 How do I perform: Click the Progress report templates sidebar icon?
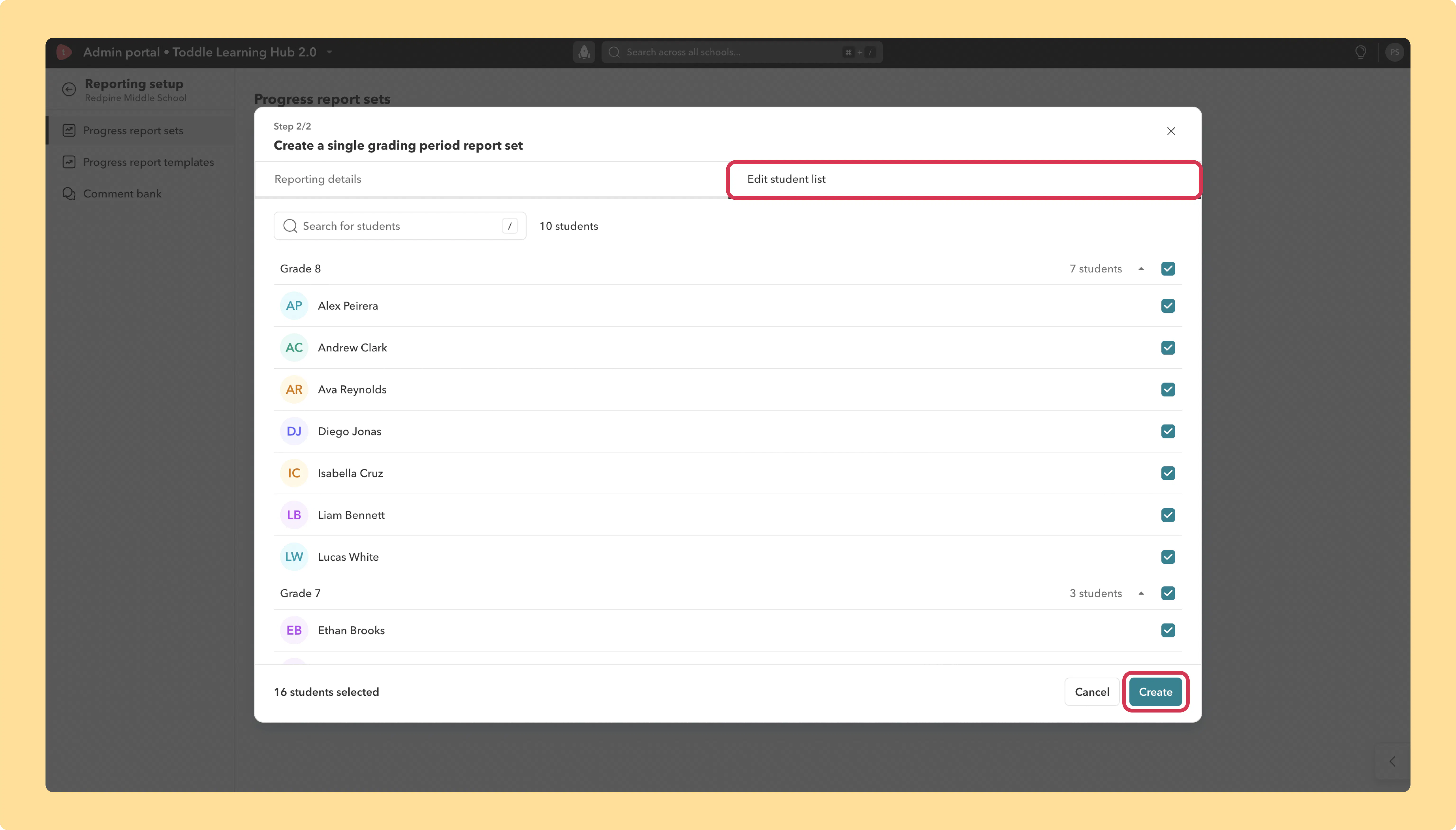(x=69, y=162)
